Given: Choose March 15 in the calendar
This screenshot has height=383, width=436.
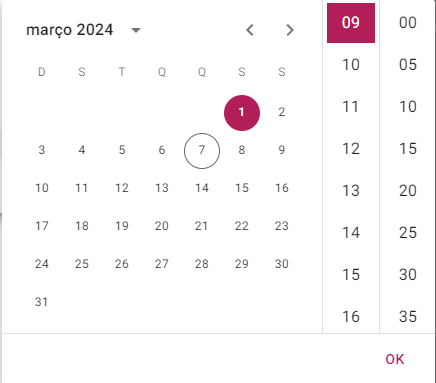Looking at the screenshot, I should pos(242,188).
